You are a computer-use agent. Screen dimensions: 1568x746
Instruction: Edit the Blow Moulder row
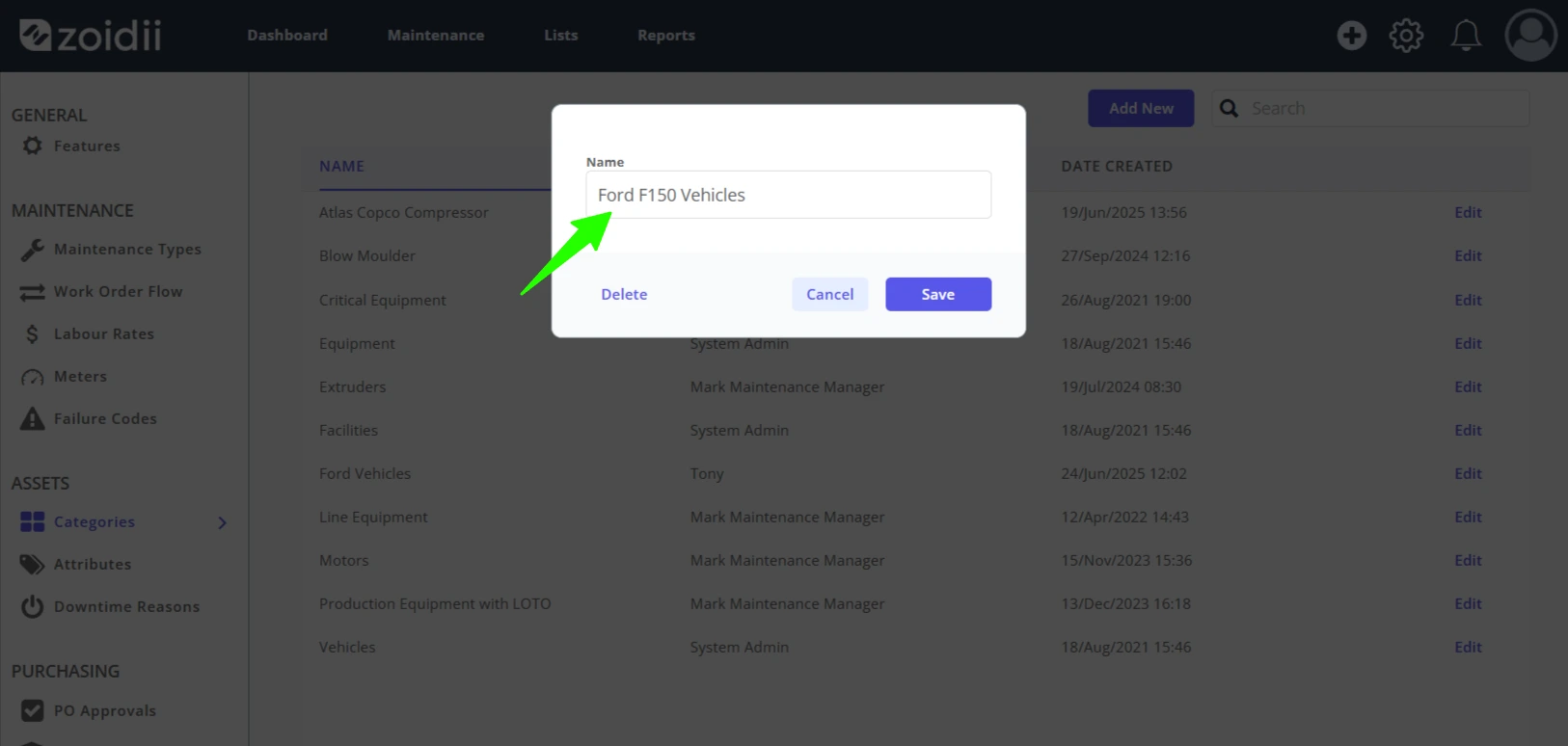click(x=1468, y=255)
